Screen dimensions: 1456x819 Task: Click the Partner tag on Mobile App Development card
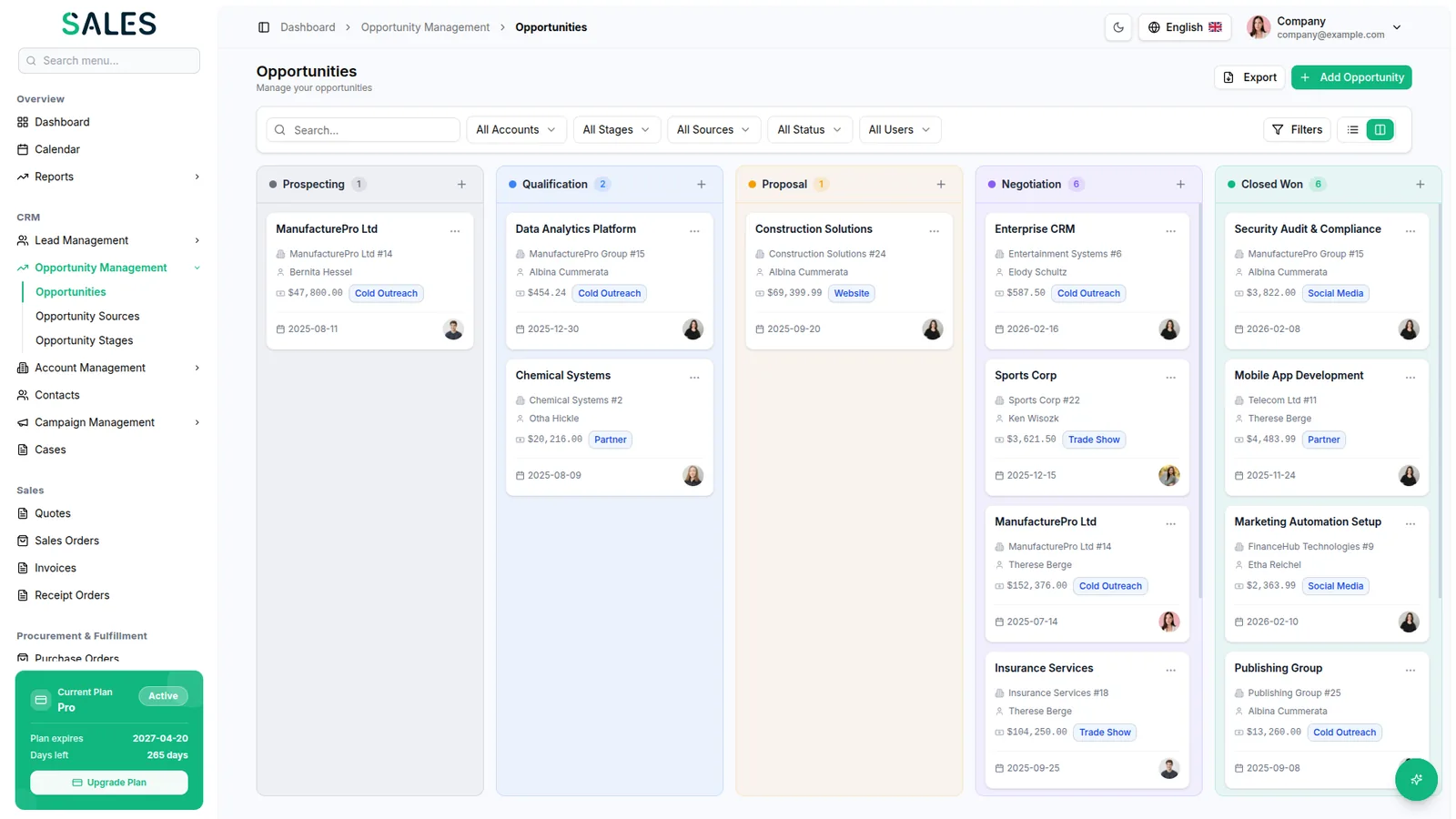pos(1323,440)
